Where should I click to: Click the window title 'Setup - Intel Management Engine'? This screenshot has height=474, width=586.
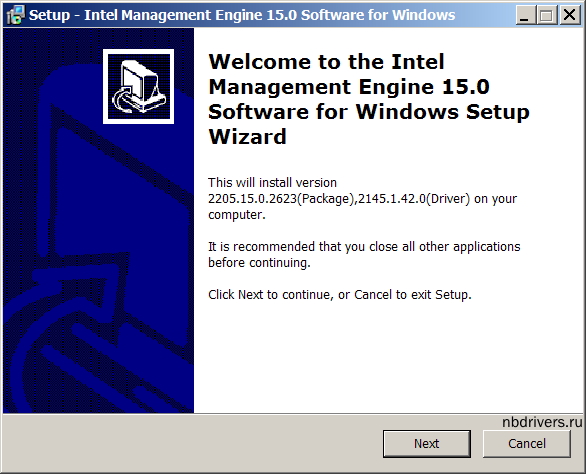pos(242,15)
